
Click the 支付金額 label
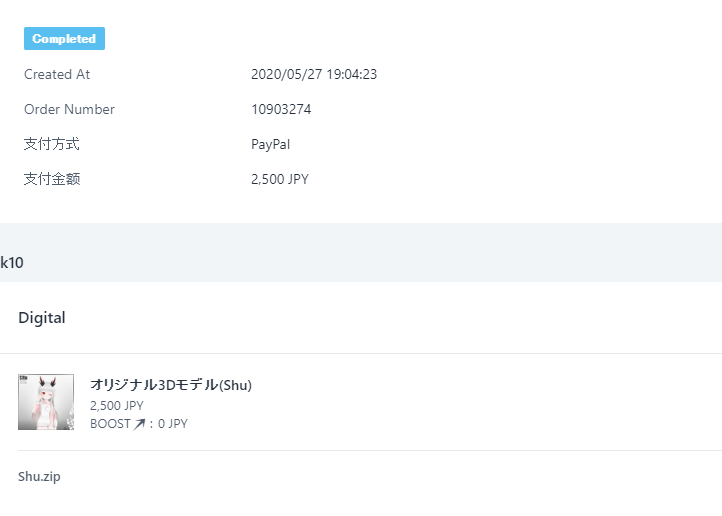pos(52,180)
